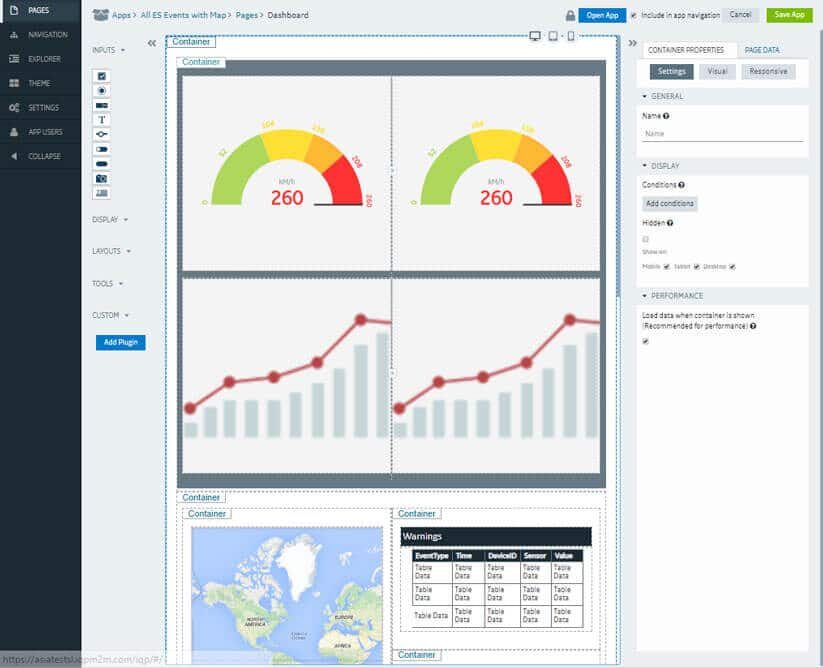Click the Save App button

(789, 15)
